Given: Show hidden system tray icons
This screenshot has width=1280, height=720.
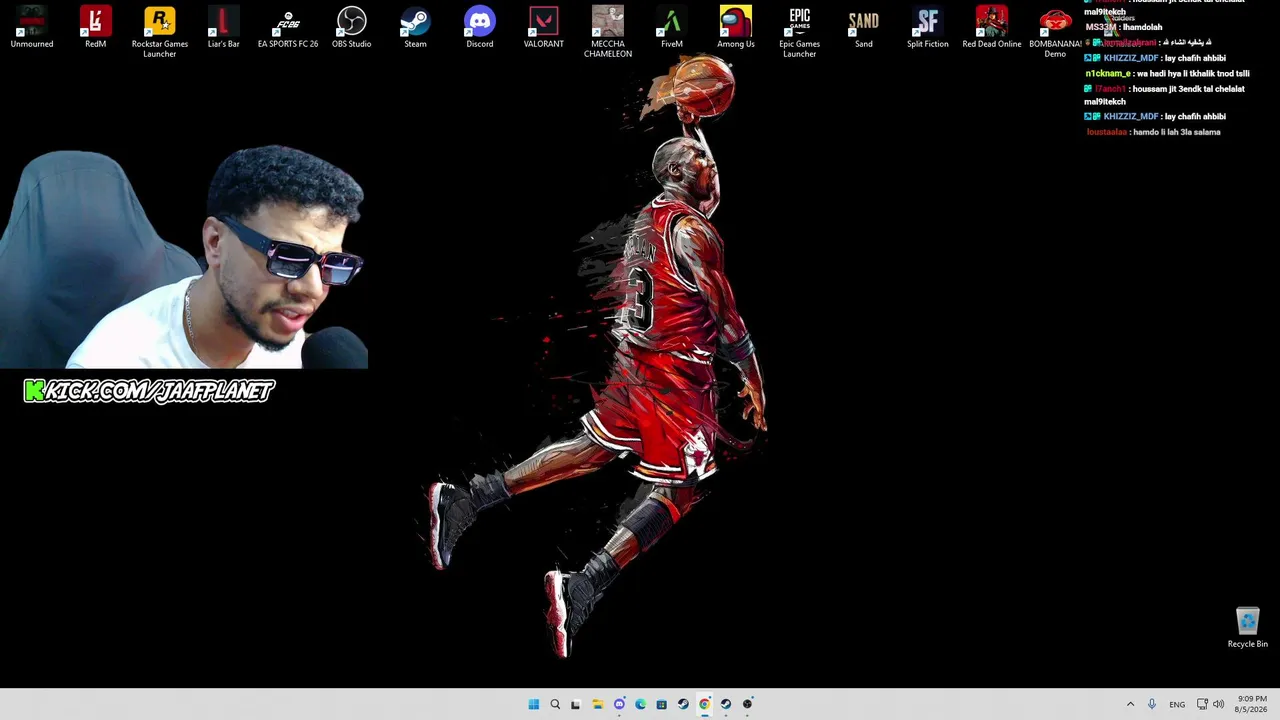Looking at the screenshot, I should [1130, 704].
